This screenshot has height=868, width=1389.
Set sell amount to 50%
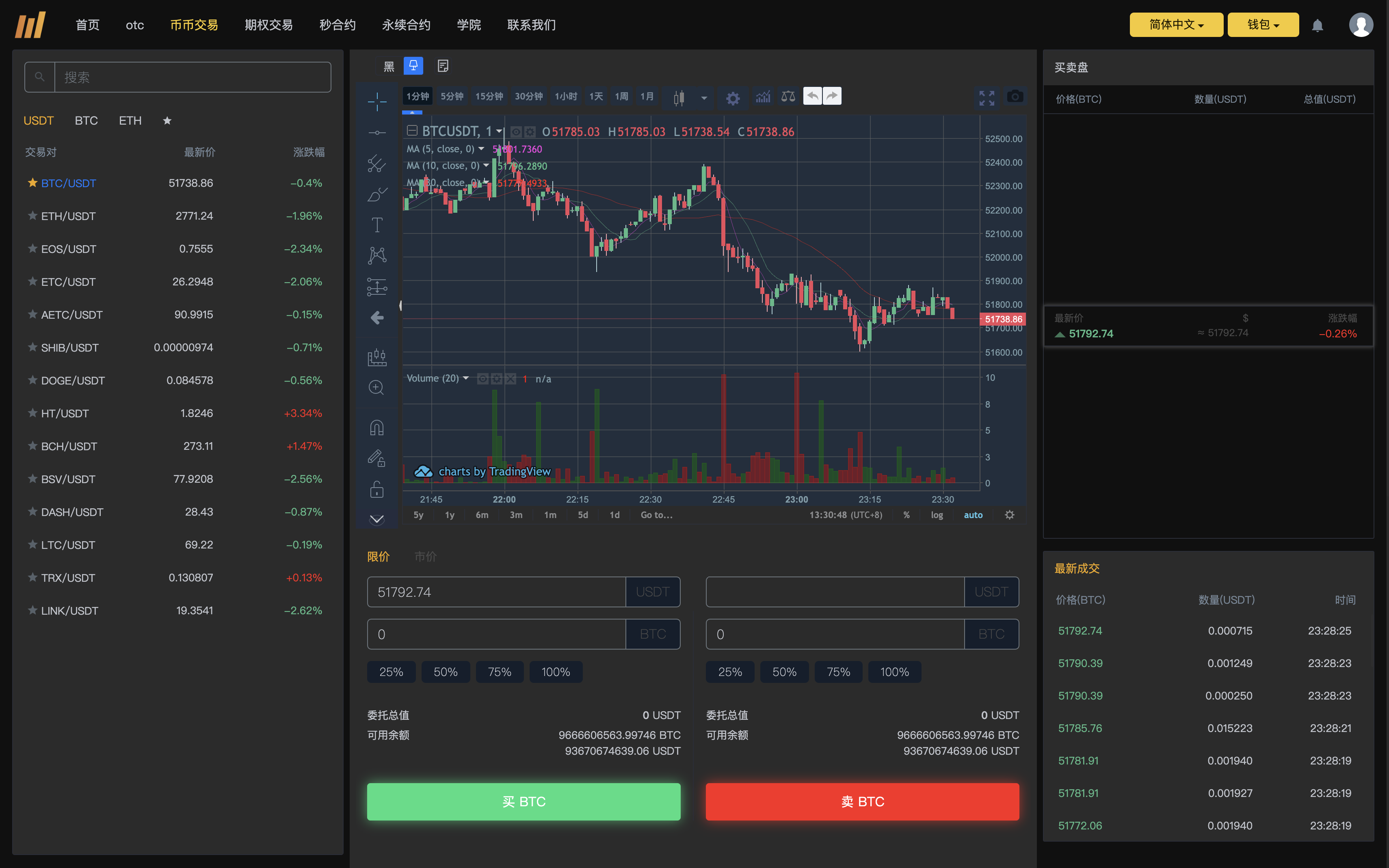[x=784, y=672]
